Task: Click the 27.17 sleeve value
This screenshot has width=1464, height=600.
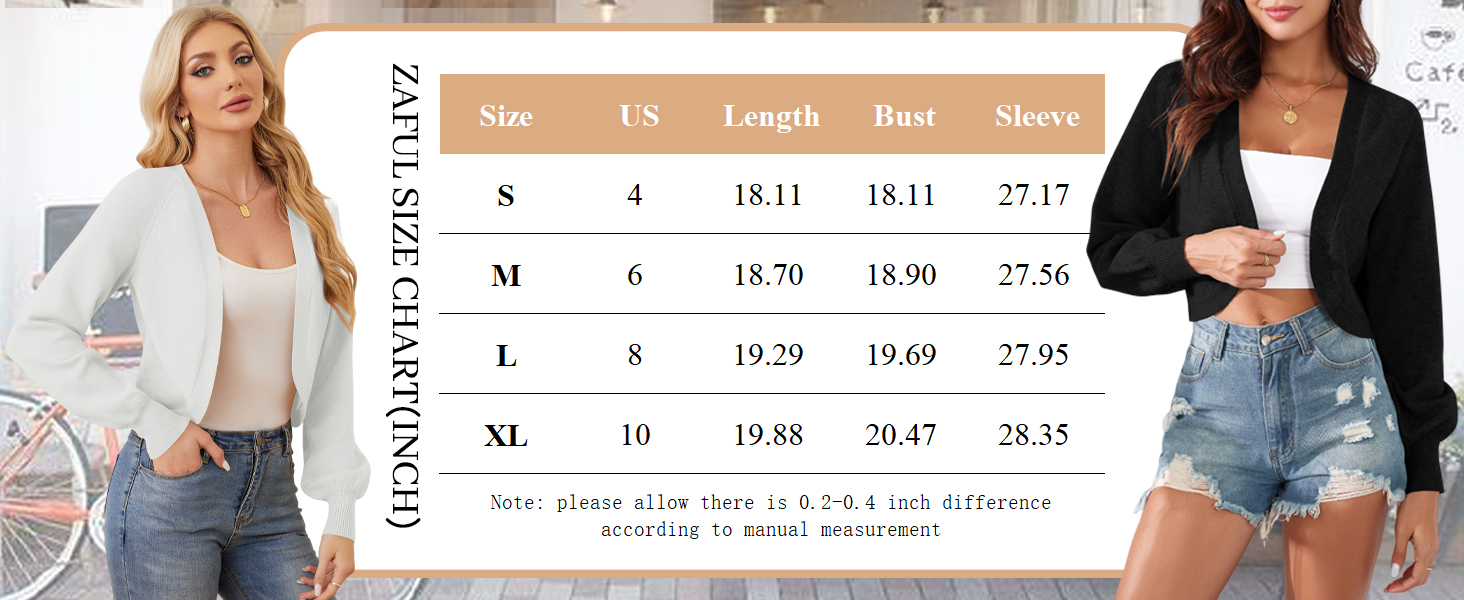Action: 1033,195
